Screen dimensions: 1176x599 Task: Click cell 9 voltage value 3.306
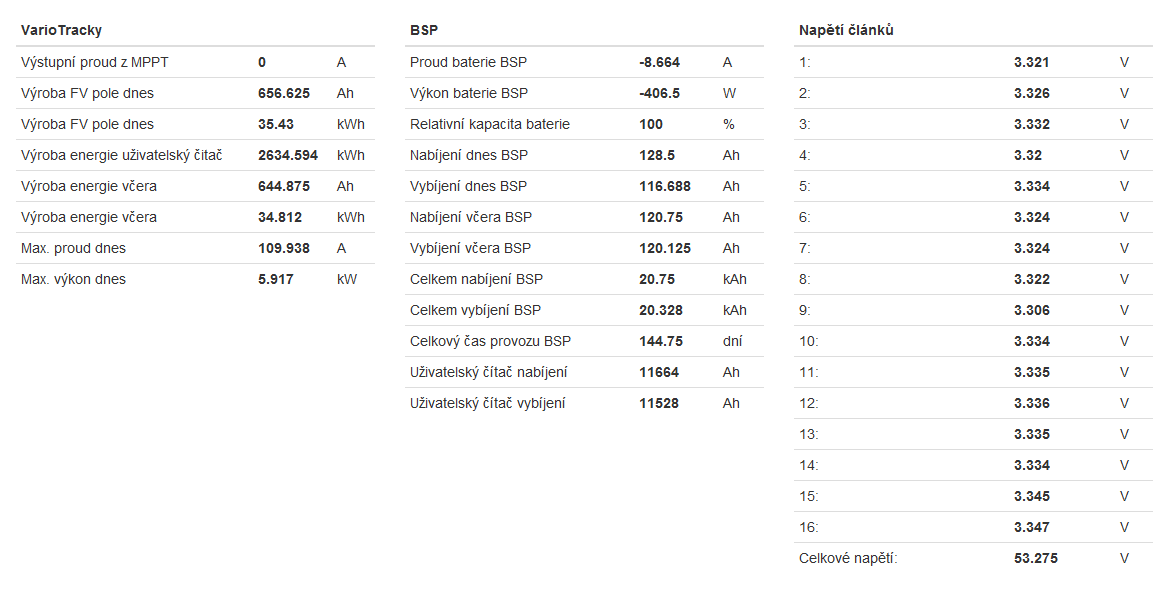(1031, 310)
